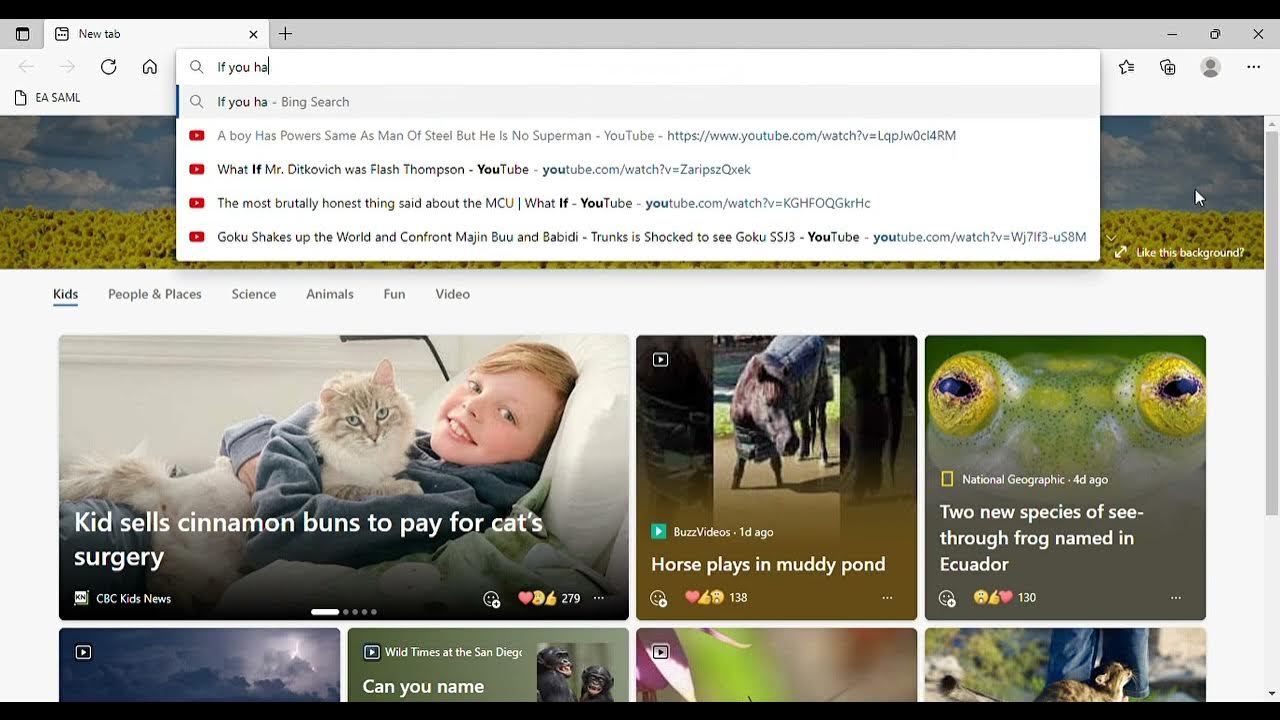Click video badge on lightning storm card
The height and width of the screenshot is (720, 1280).
pos(83,652)
